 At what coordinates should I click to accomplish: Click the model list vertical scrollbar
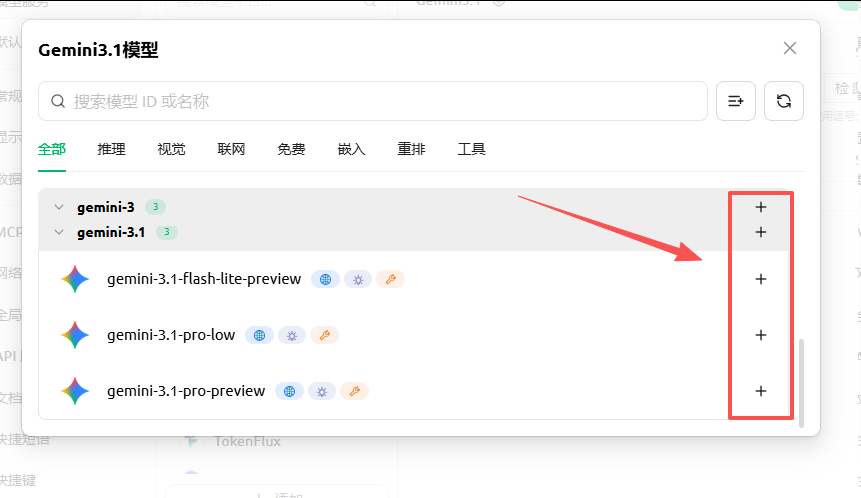tap(802, 383)
